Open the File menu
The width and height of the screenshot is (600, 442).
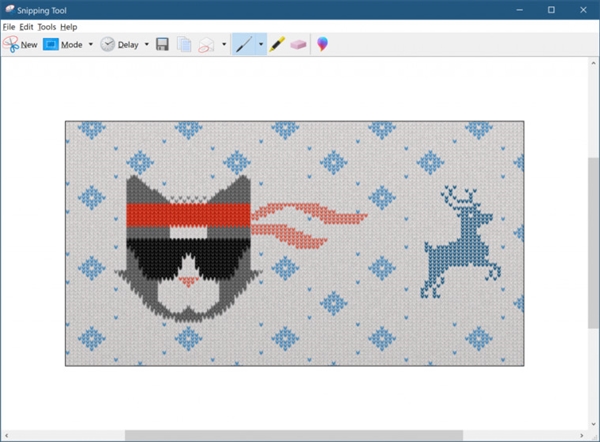pyautogui.click(x=9, y=27)
